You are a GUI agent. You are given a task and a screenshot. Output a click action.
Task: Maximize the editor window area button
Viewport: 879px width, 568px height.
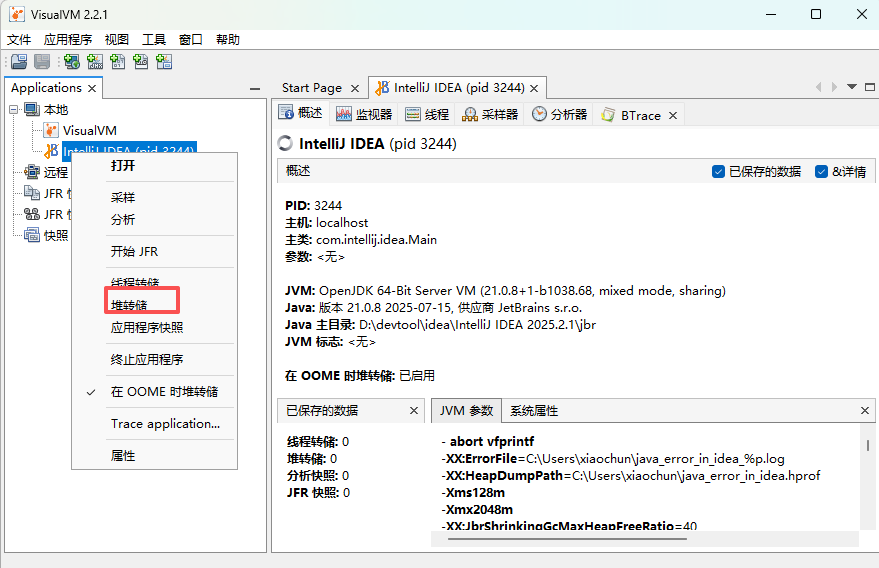870,87
